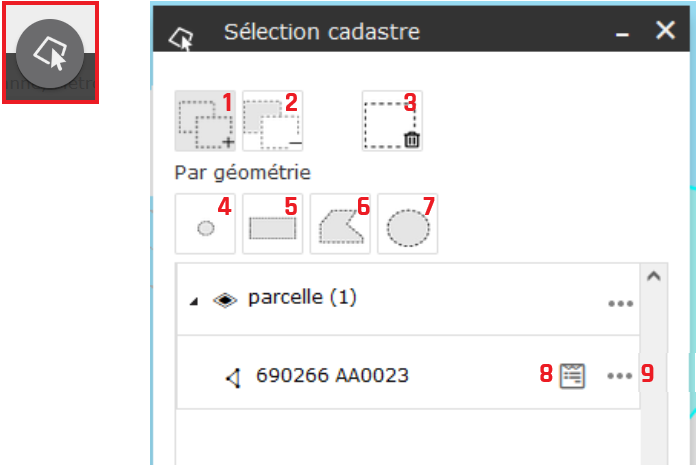Choose the select-by-point tool

point(205,224)
